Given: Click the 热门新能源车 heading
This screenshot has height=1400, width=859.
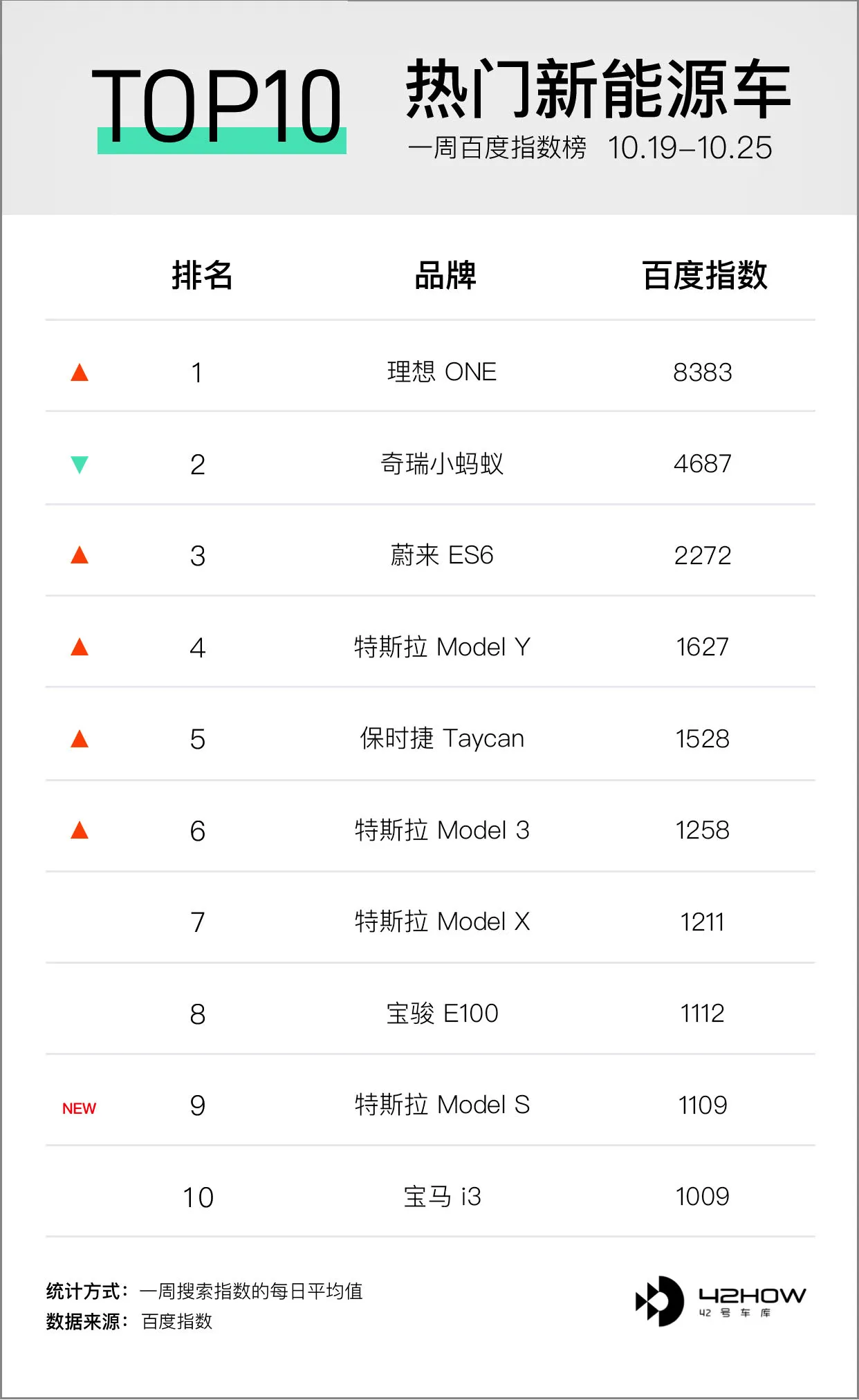Looking at the screenshot, I should pyautogui.click(x=598, y=88).
